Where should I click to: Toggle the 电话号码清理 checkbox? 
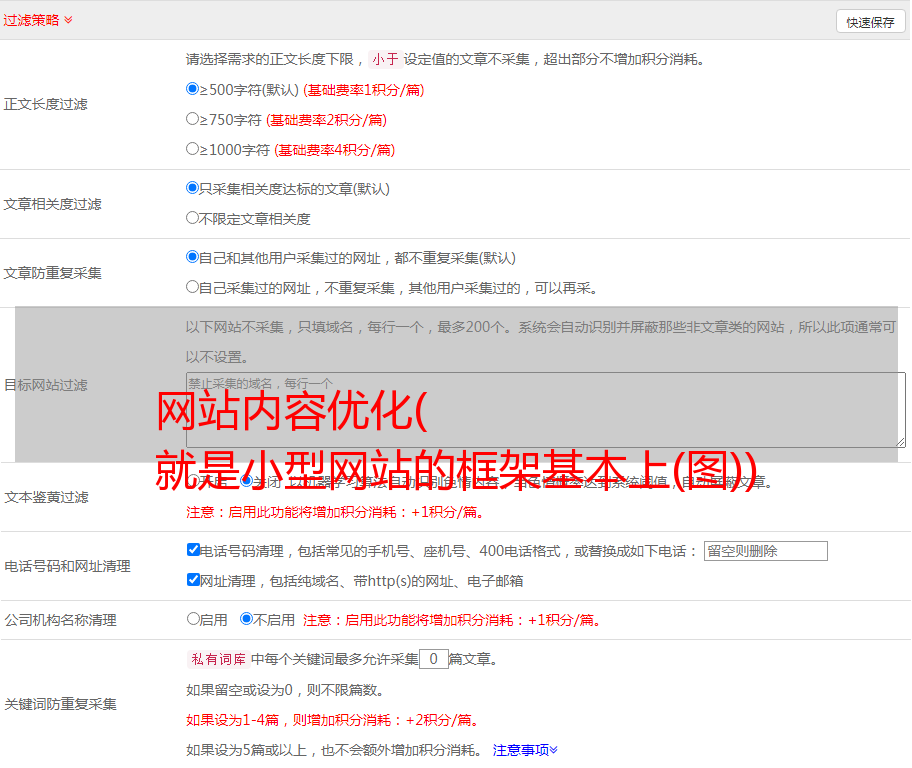pos(193,550)
